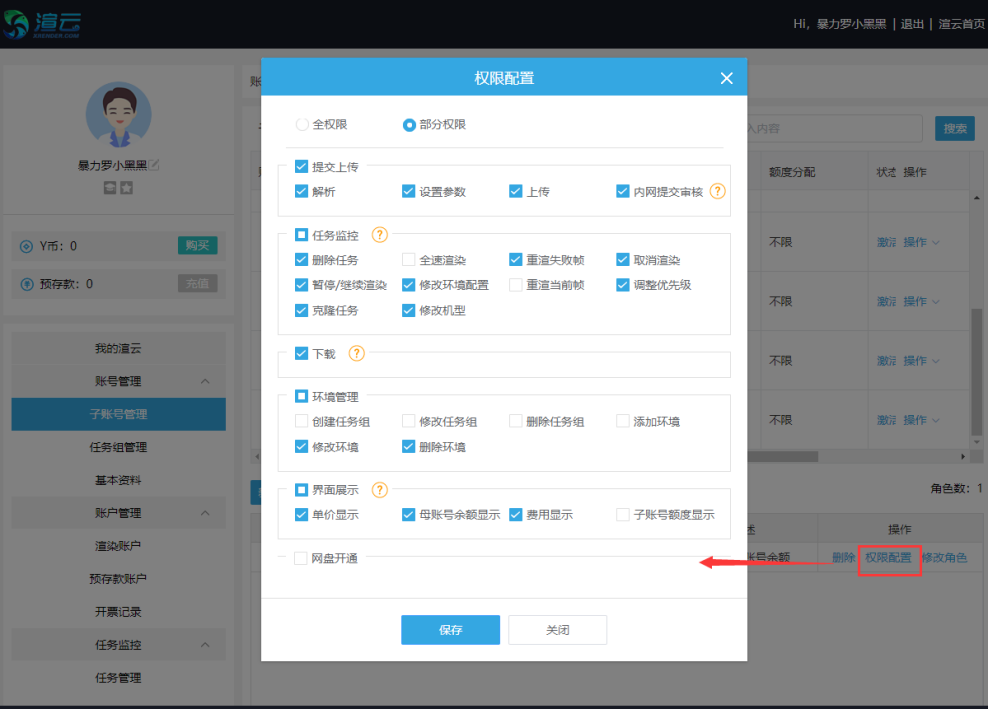Click the 搜索 search button
Screen dimensions: 988x710
tap(954, 128)
